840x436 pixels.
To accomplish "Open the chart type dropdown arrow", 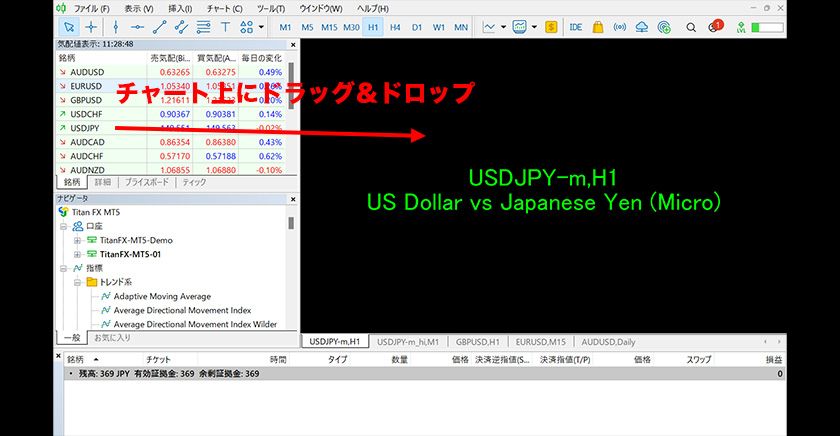I will coord(504,27).
